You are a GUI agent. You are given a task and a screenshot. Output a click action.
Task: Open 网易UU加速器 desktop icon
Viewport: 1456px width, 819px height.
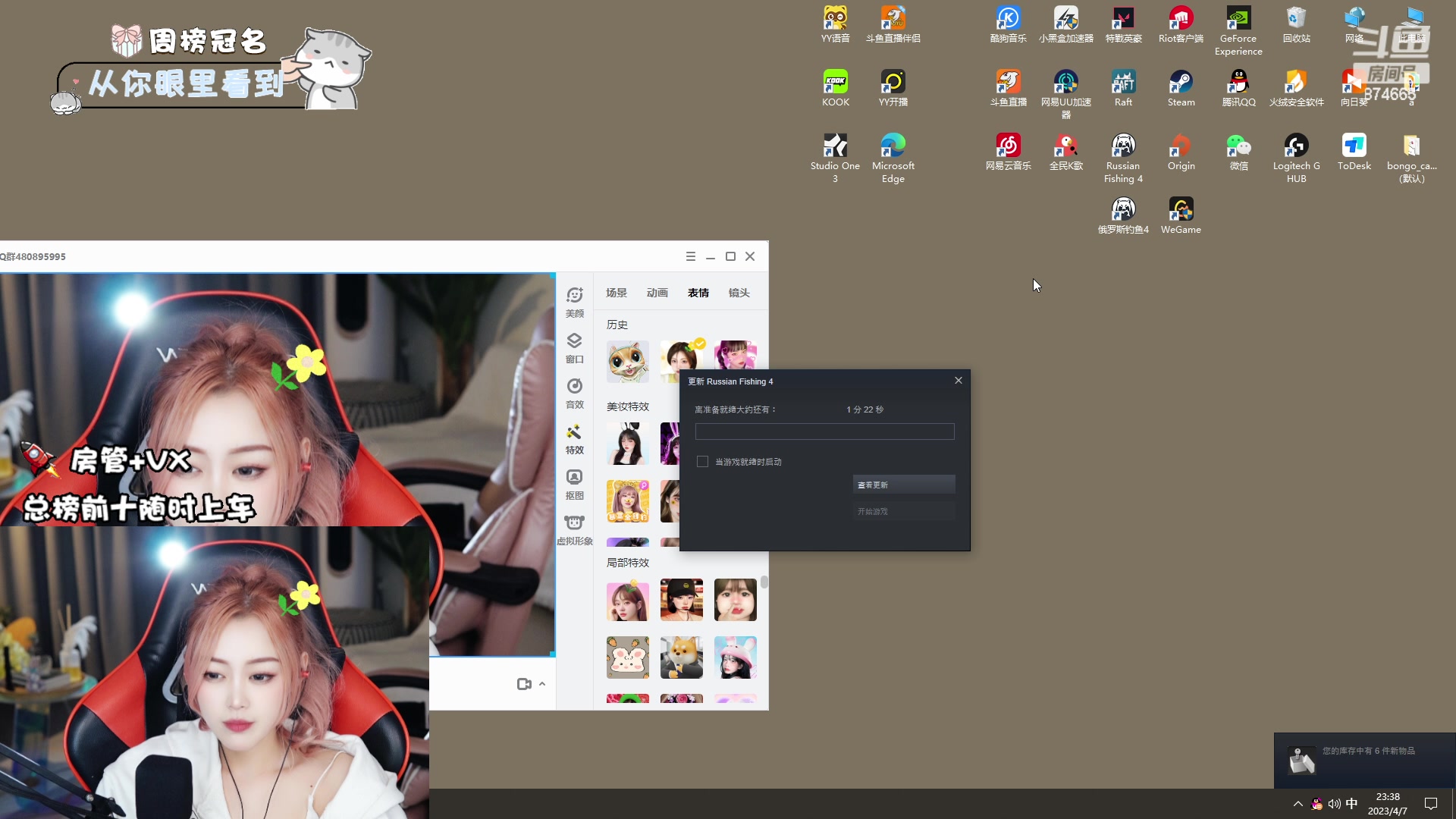1065,94
